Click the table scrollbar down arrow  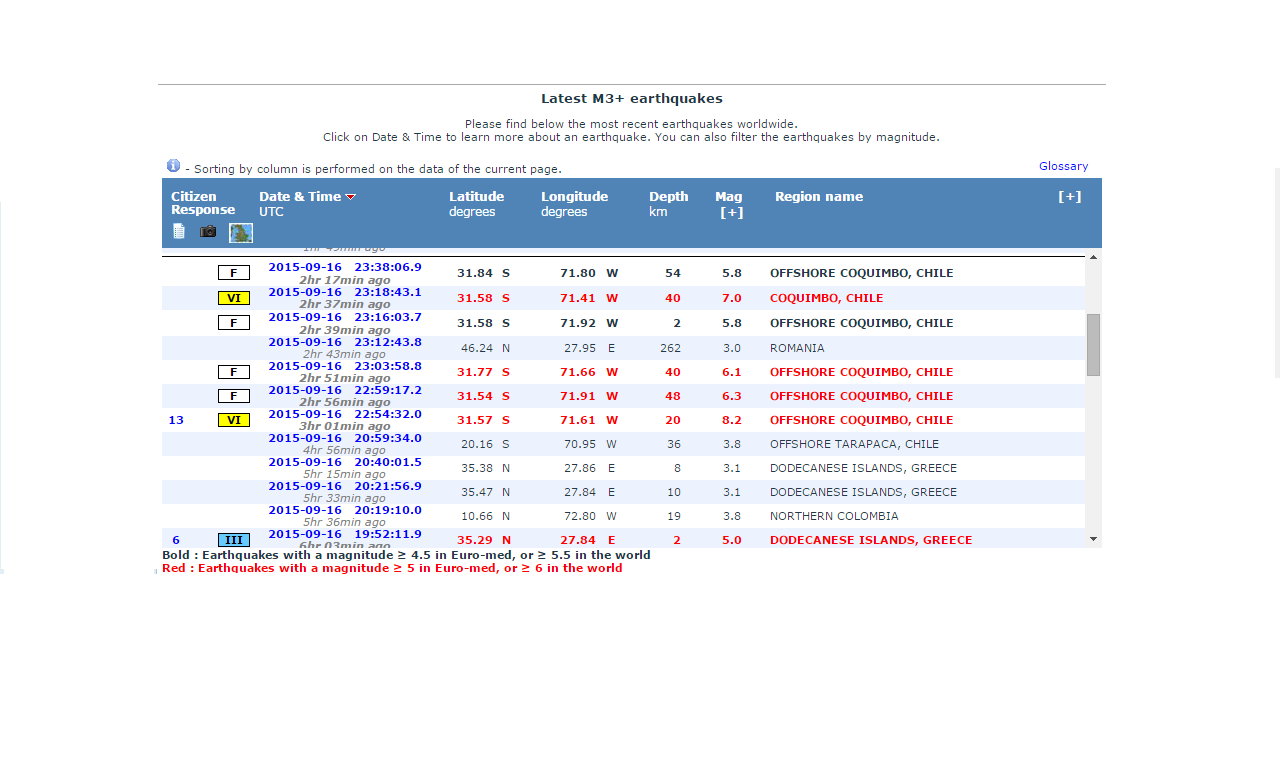(x=1093, y=539)
